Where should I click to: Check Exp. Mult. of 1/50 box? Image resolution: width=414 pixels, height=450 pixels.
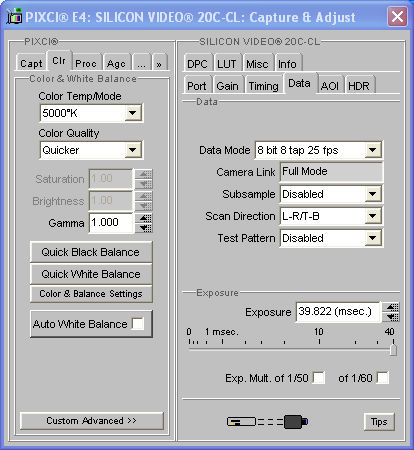[319, 378]
